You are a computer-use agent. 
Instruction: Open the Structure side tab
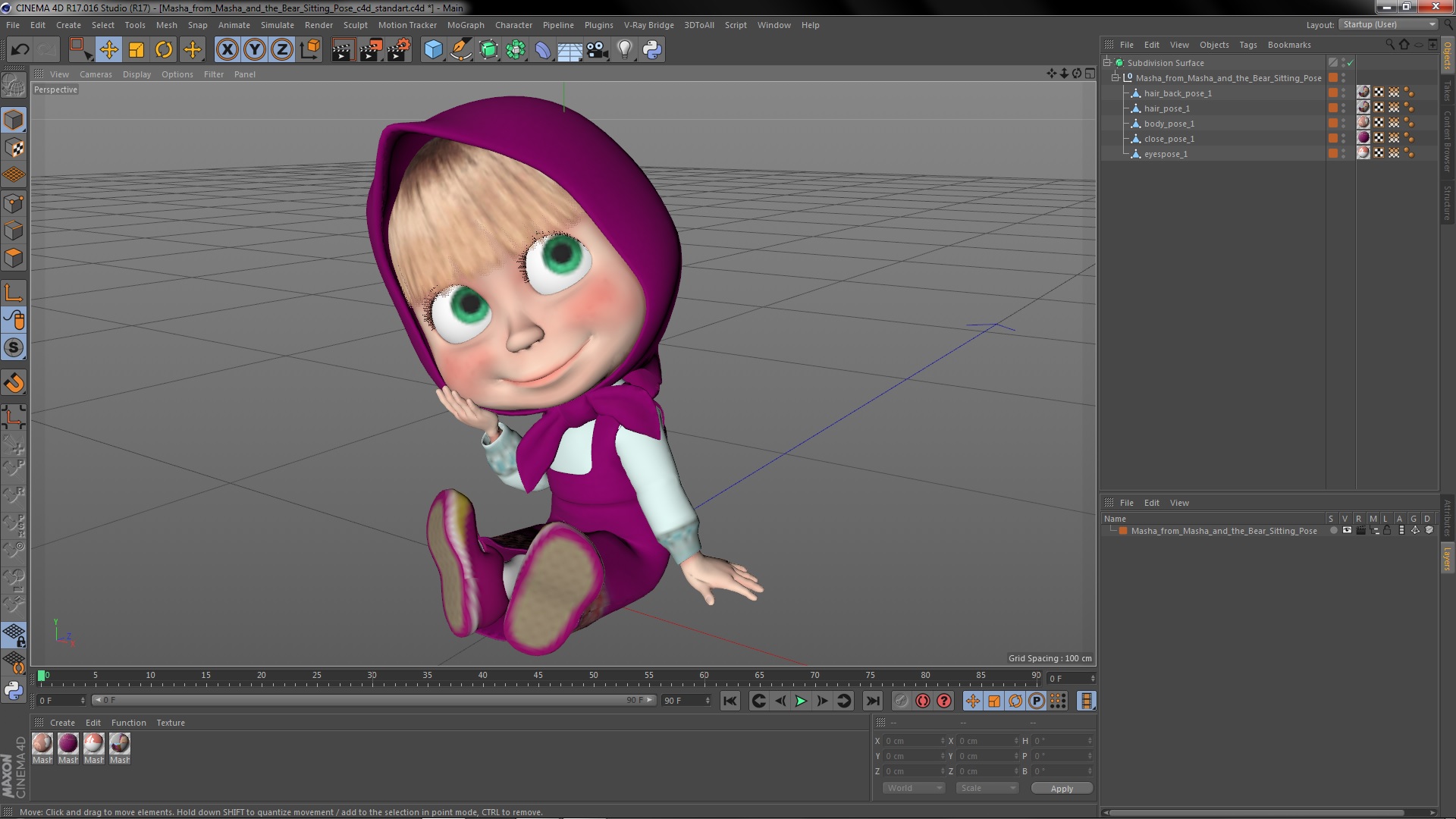pyautogui.click(x=1447, y=202)
